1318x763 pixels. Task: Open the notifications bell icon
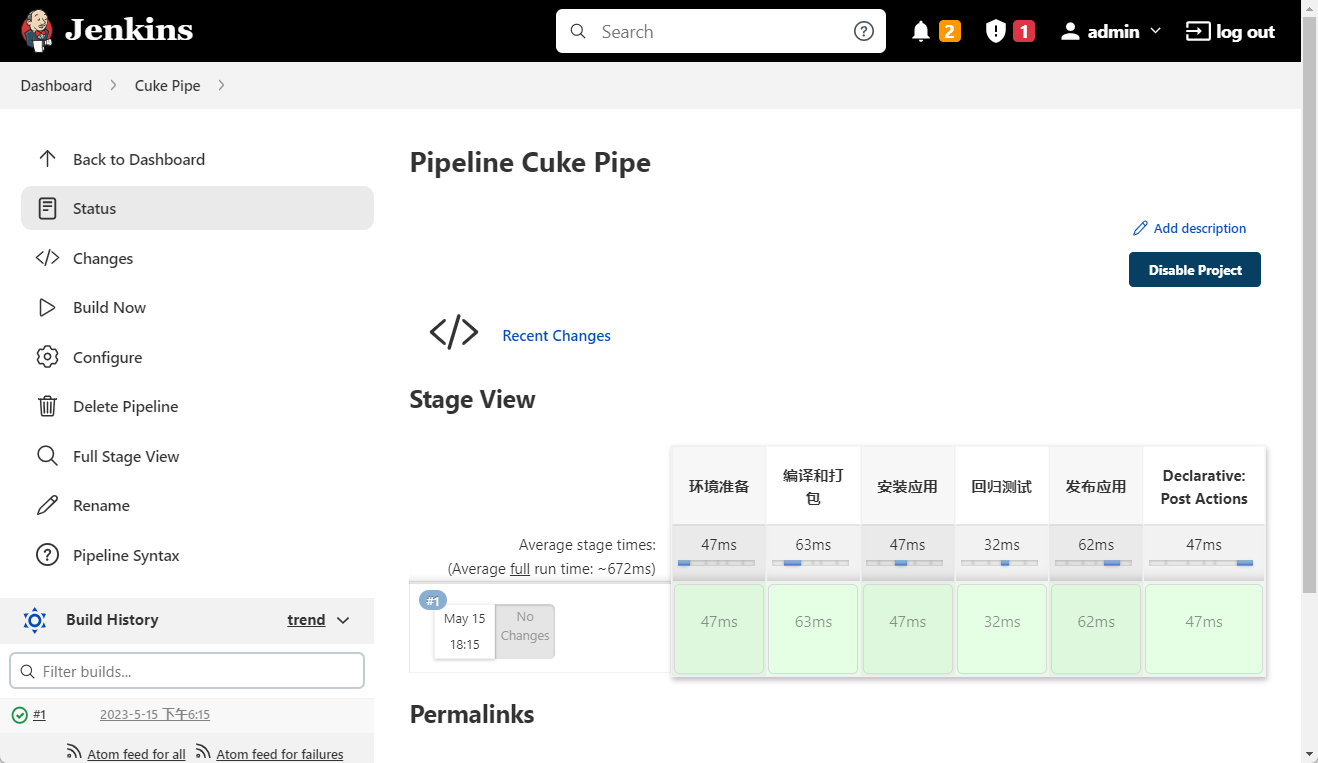[x=921, y=32]
